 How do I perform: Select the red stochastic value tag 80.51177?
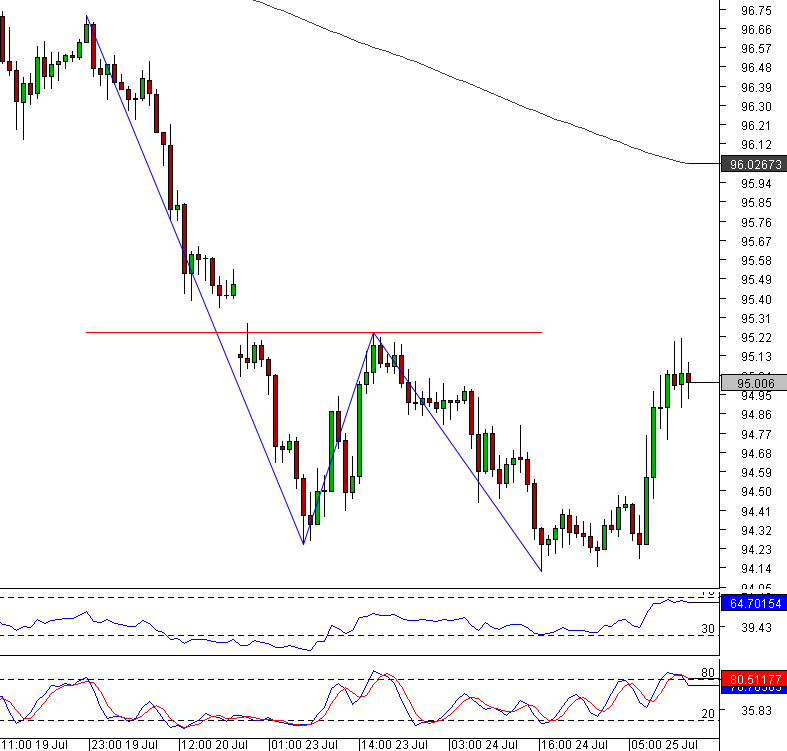point(755,676)
